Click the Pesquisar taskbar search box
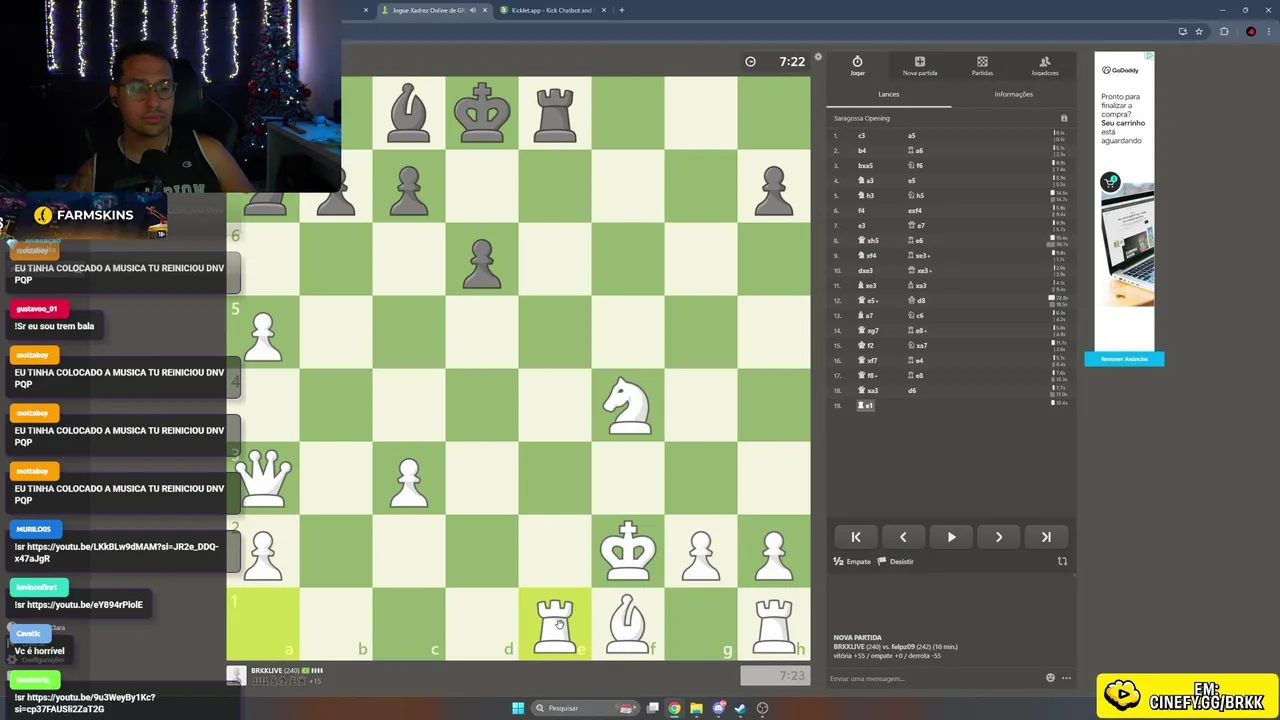Viewport: 1280px width, 720px height. tap(586, 708)
